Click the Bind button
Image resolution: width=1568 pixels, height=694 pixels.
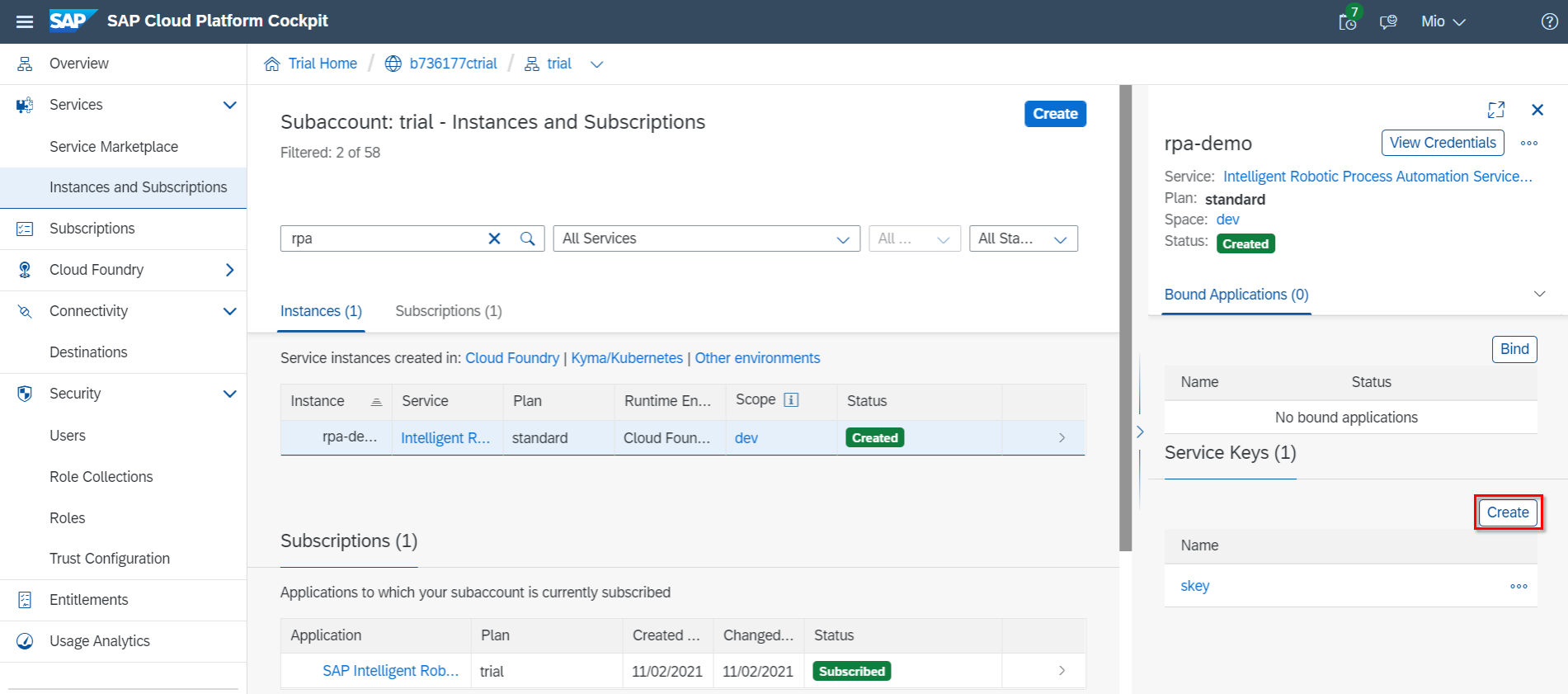point(1514,349)
